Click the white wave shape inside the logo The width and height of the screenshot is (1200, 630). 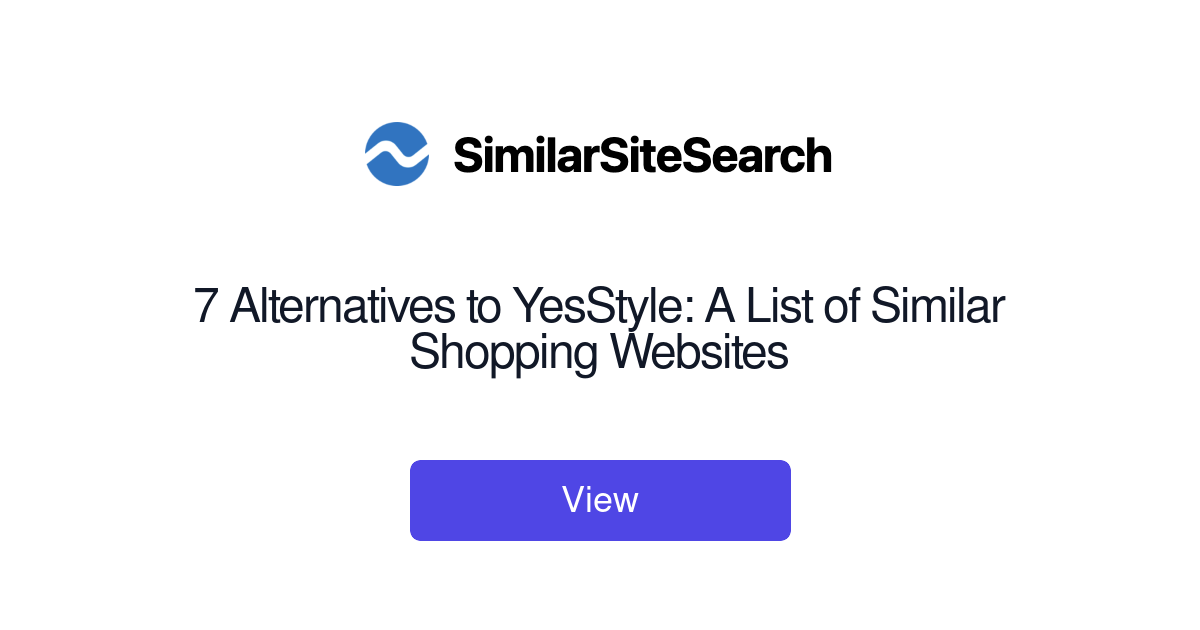pyautogui.click(x=397, y=154)
